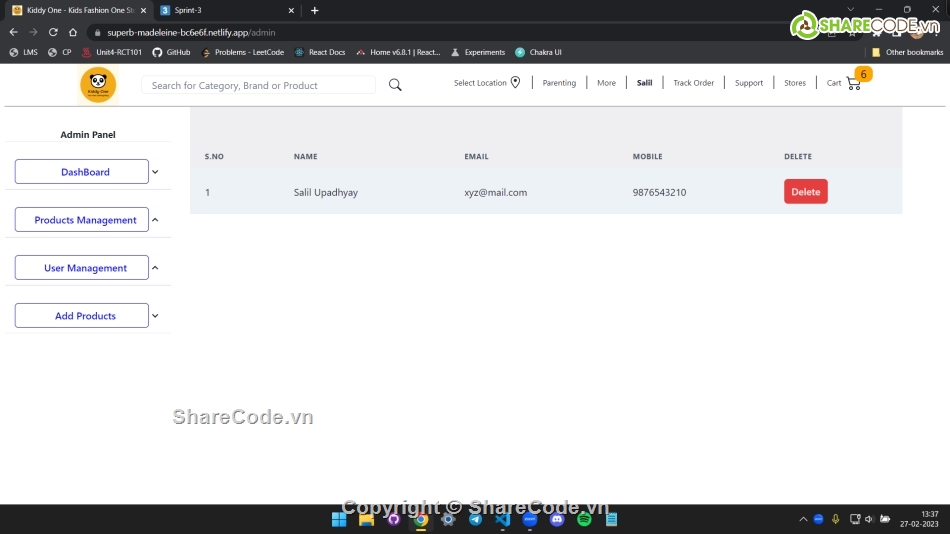Image resolution: width=950 pixels, height=534 pixels.
Task: Expand the DashBoard chevron
Action: point(155,172)
